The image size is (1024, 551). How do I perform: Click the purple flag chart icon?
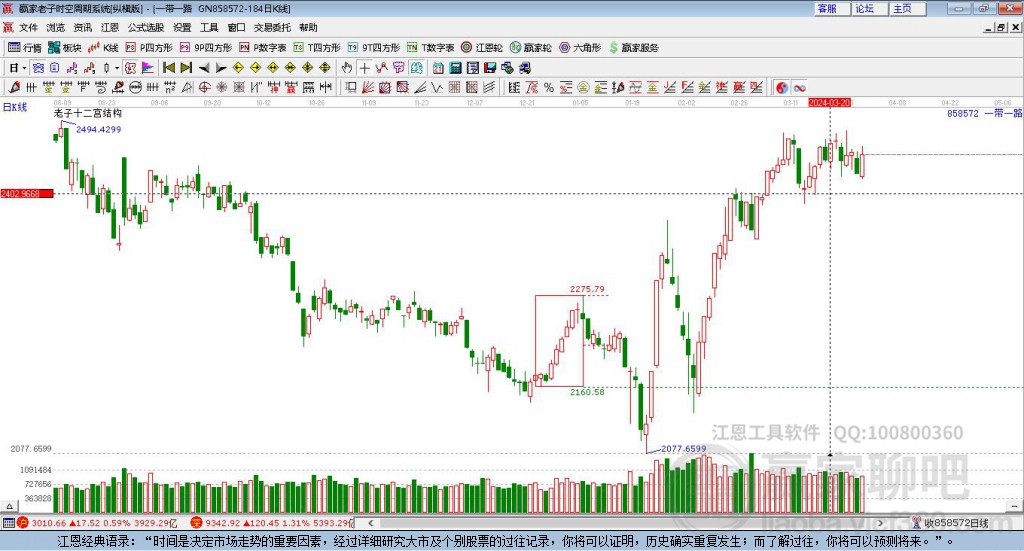[148, 67]
